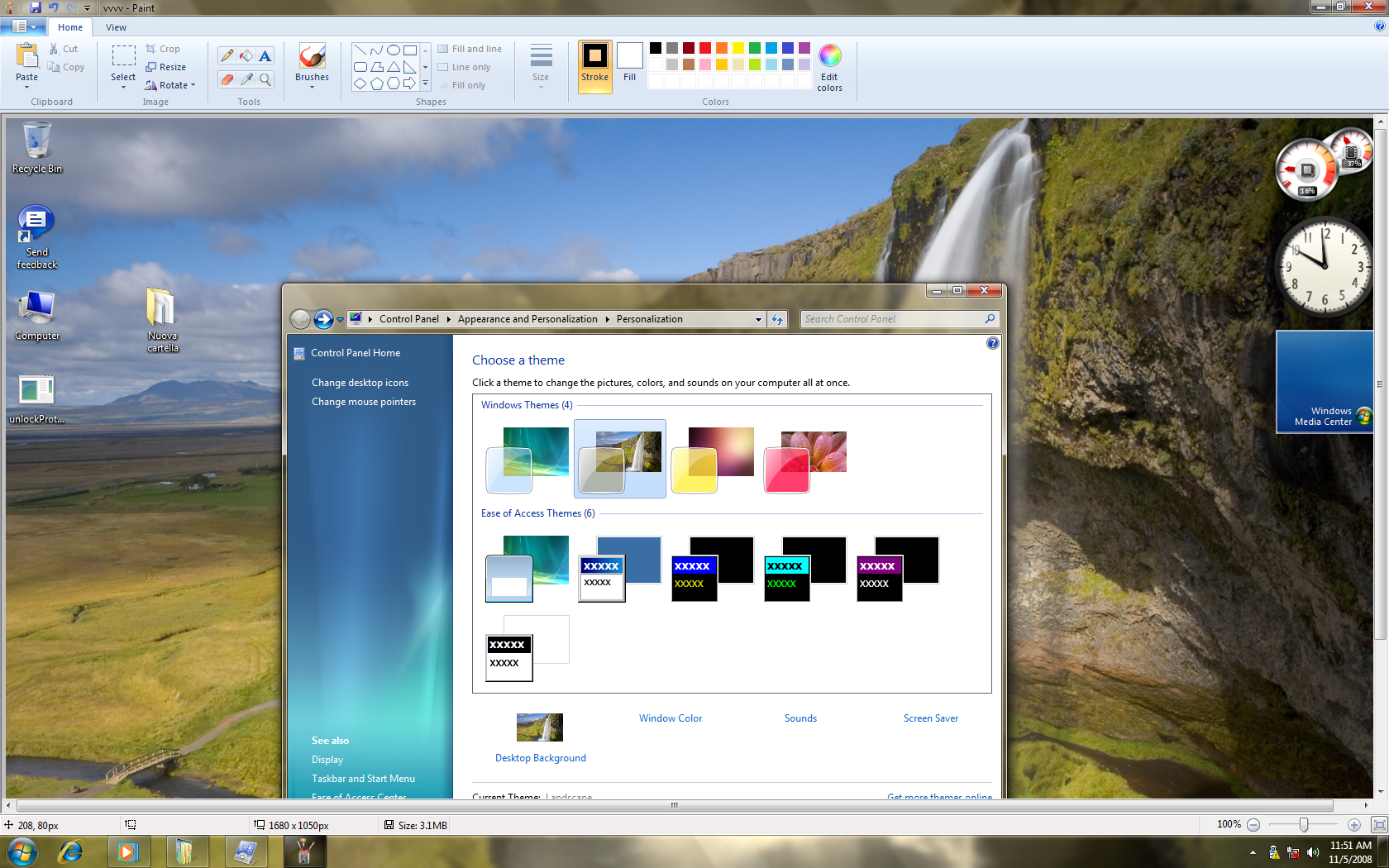Click the Magnifier tool
Viewport: 1389px width, 868px height.
click(265, 79)
